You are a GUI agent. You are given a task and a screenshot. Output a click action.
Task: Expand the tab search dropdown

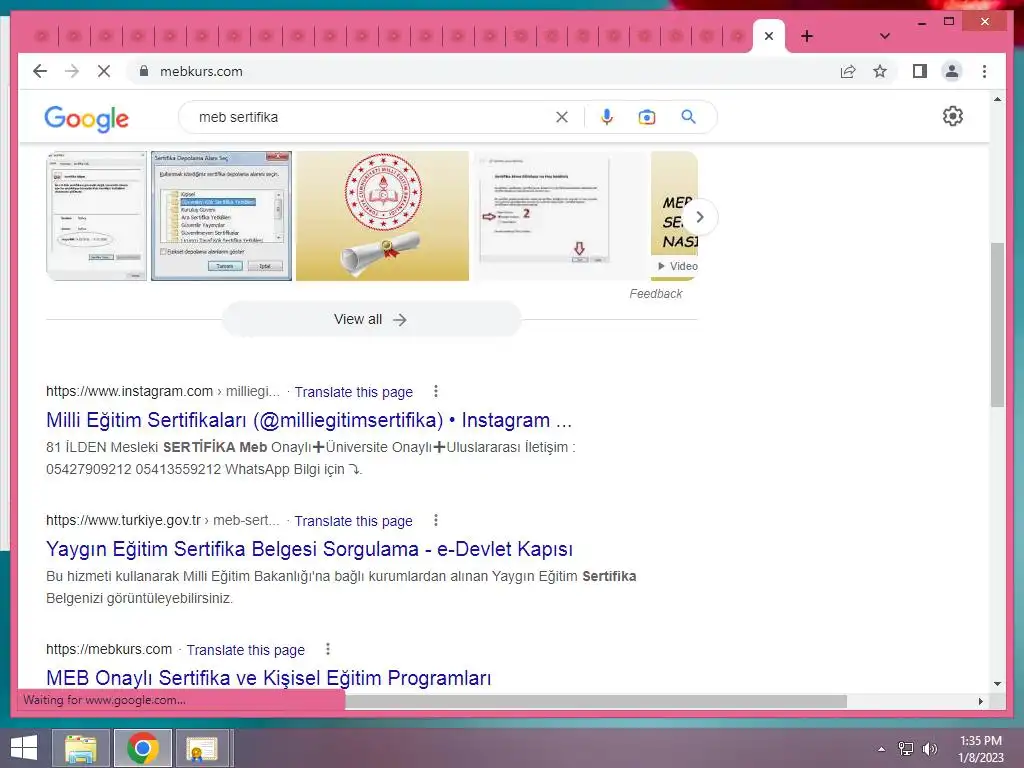(x=884, y=36)
